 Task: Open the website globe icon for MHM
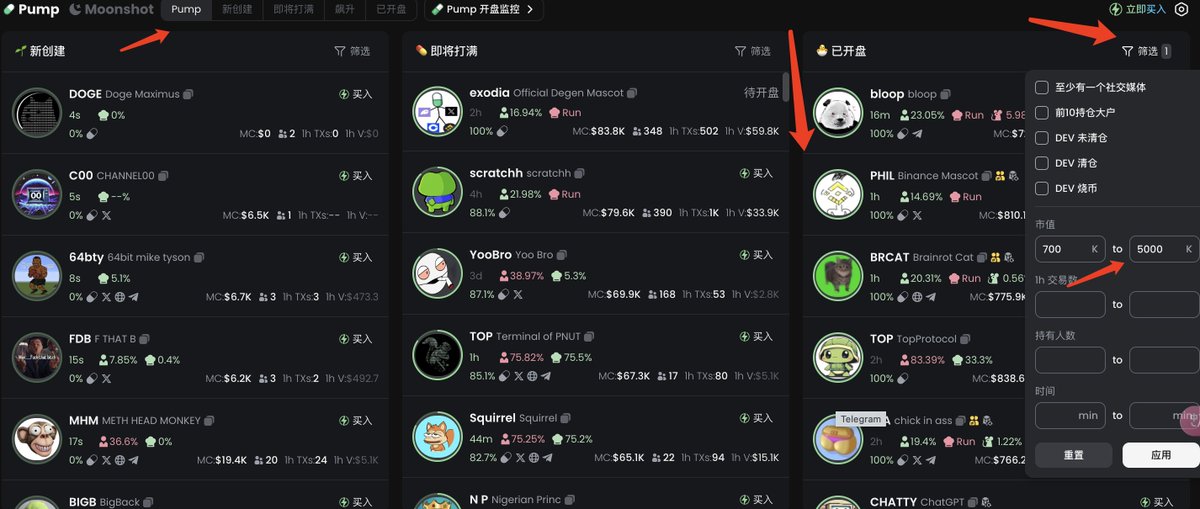tap(120, 460)
